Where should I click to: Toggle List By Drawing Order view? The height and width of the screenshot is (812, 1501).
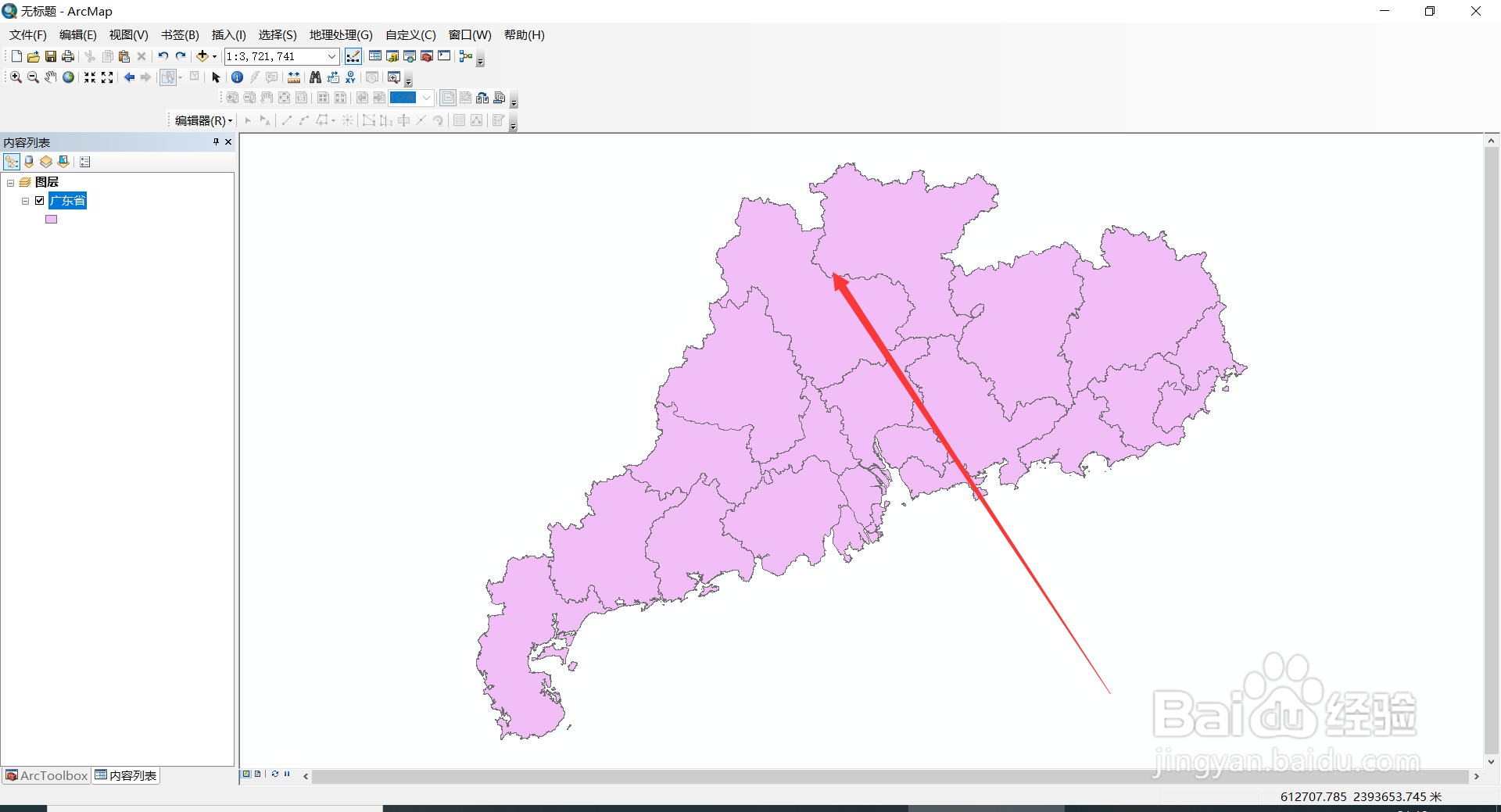(12, 162)
